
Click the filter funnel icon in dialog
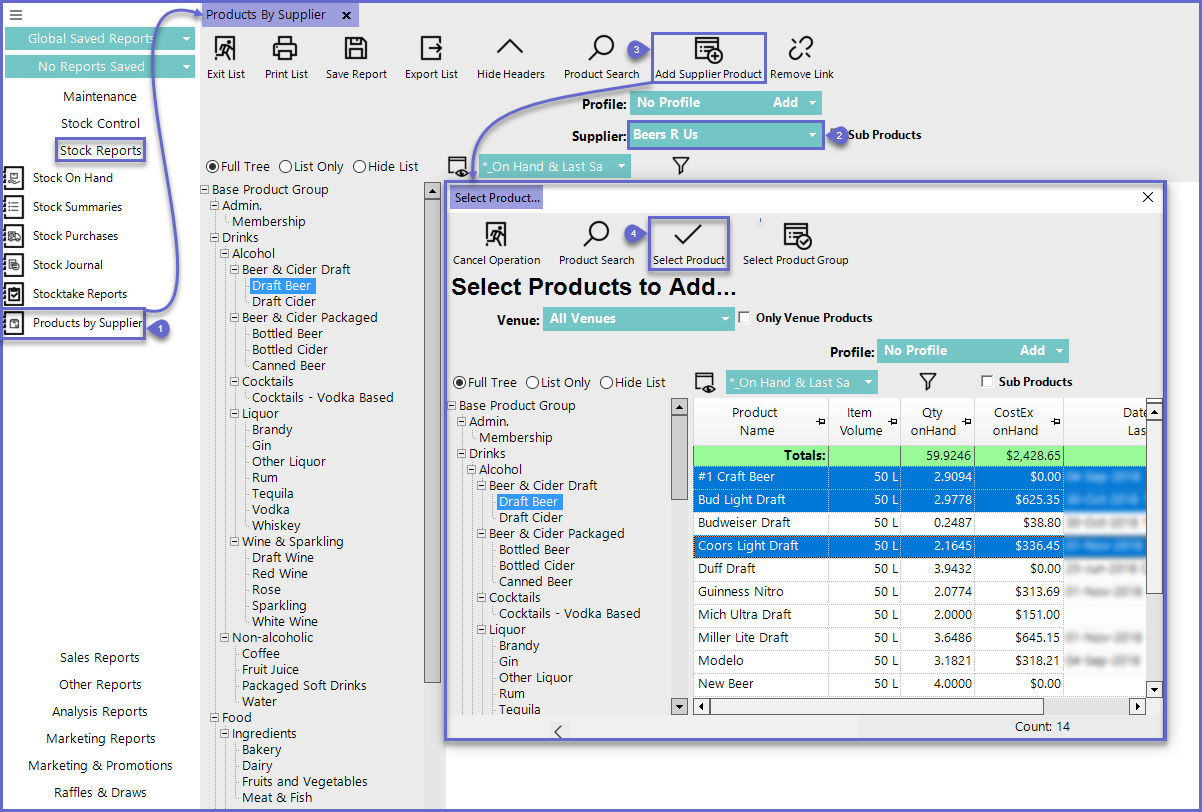[928, 382]
